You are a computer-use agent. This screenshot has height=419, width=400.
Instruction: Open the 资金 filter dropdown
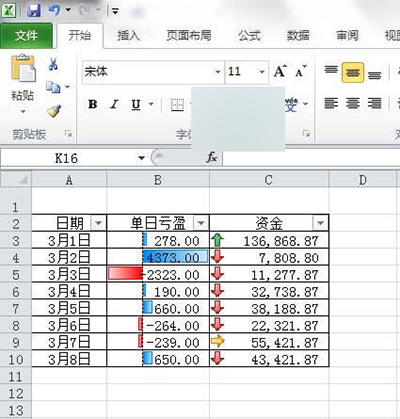coord(320,223)
